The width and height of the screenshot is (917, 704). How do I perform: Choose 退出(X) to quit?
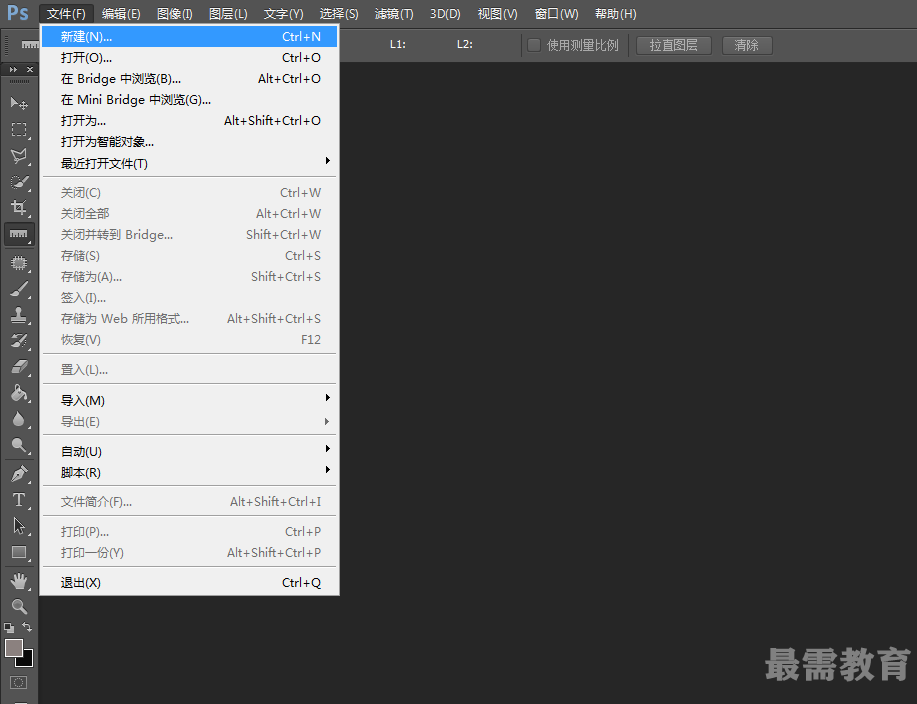point(189,582)
